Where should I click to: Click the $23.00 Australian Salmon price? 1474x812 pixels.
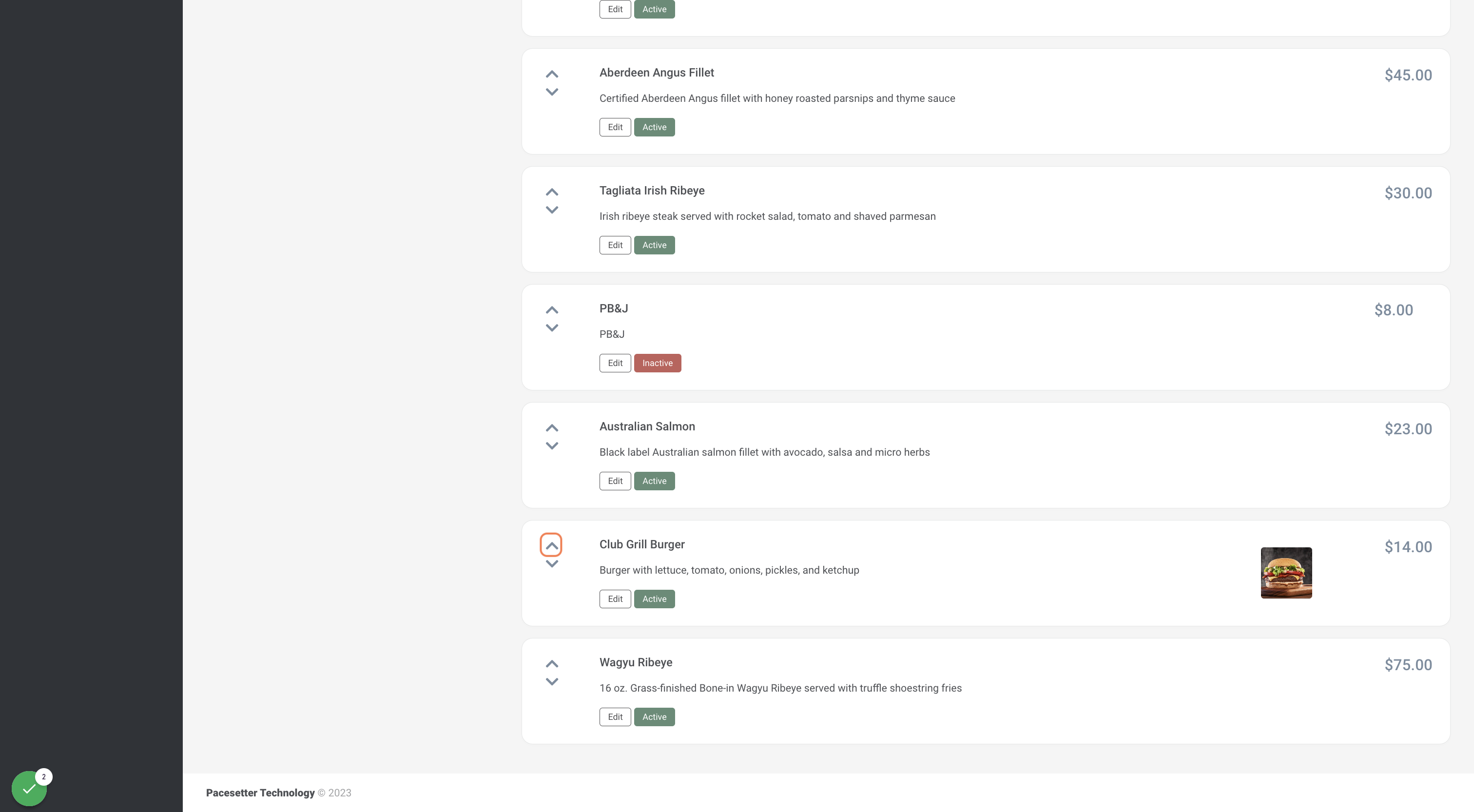[x=1408, y=428]
